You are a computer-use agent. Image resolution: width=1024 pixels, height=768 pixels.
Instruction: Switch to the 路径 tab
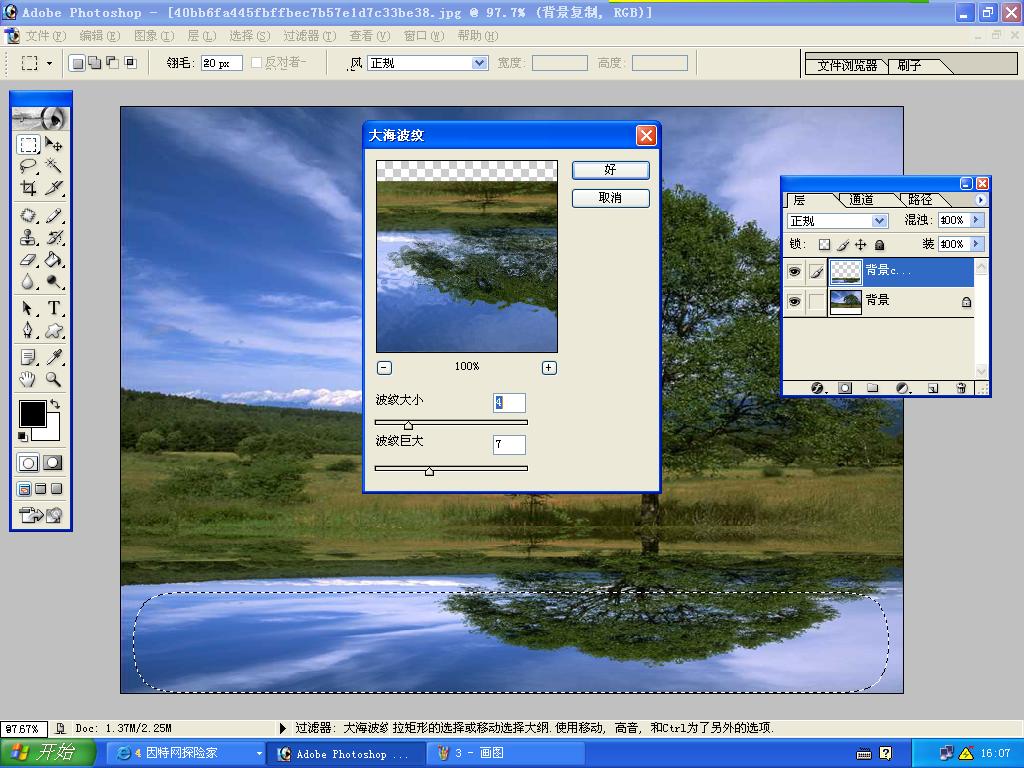point(919,200)
